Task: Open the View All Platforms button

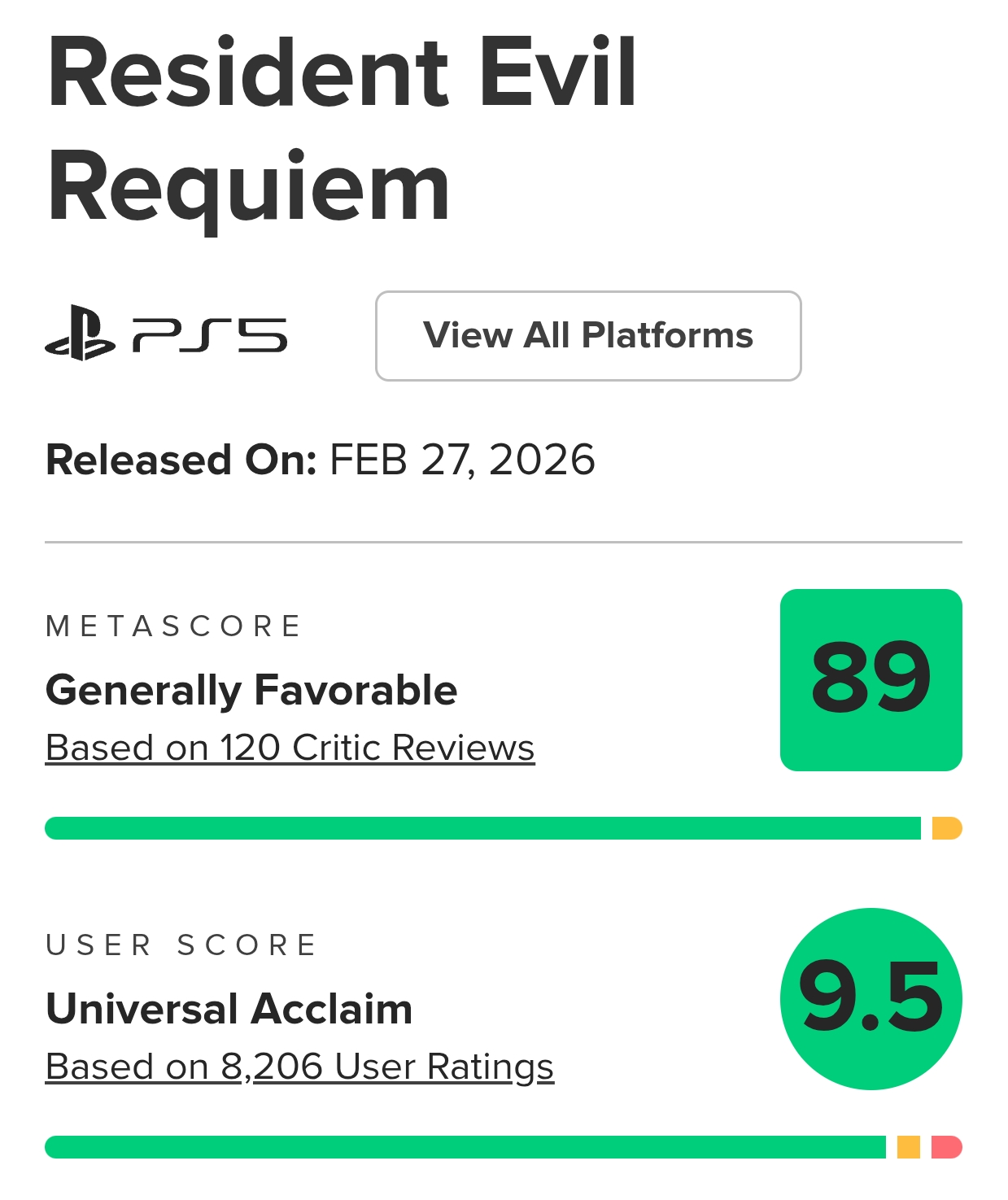Action: pos(588,336)
